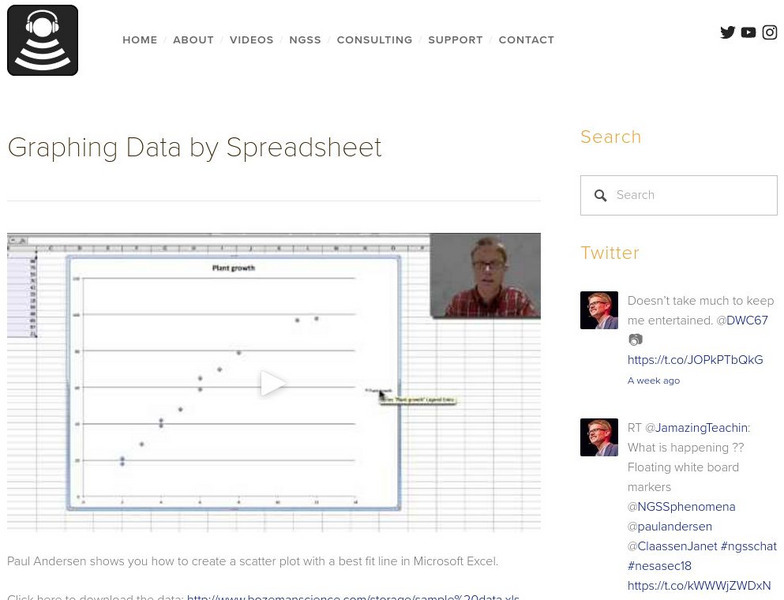Screen dimensions: 784x600
Task: Click the first tweet's profile avatar
Action: pyautogui.click(x=599, y=310)
